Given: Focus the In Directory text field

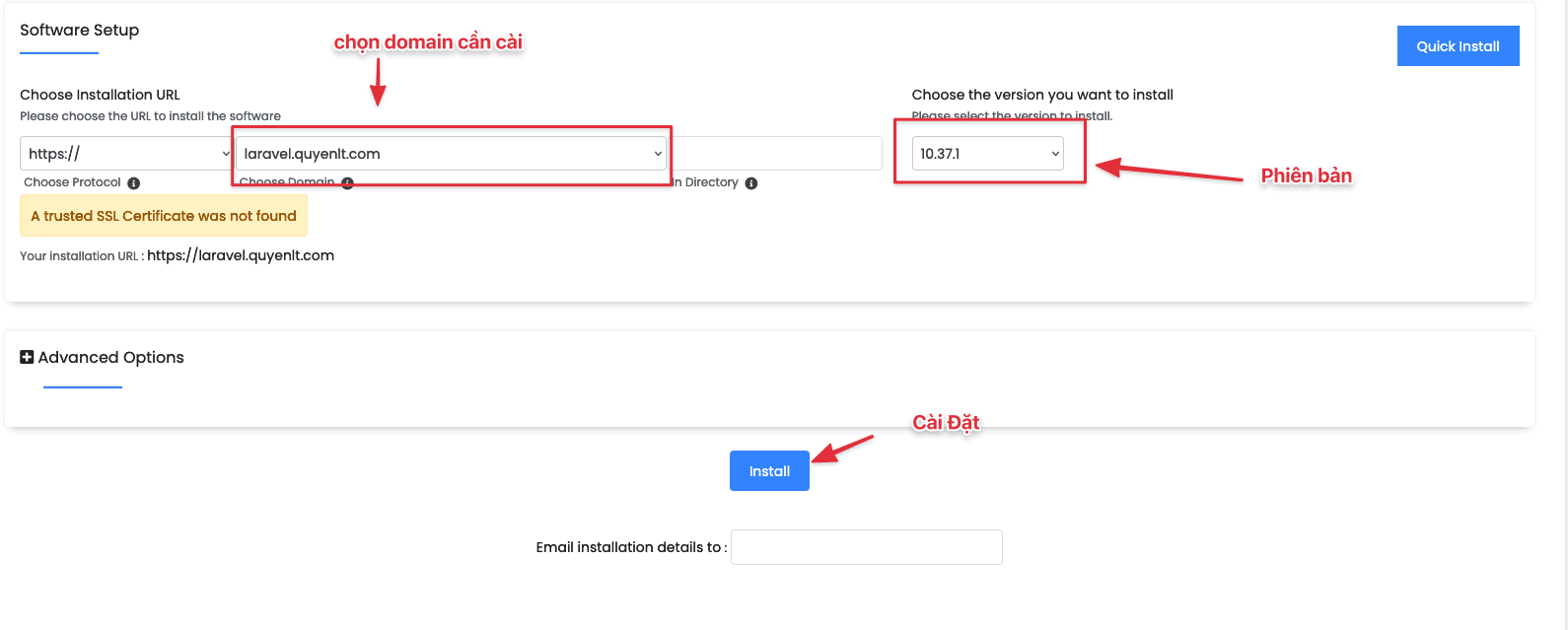Looking at the screenshot, I should [x=777, y=154].
